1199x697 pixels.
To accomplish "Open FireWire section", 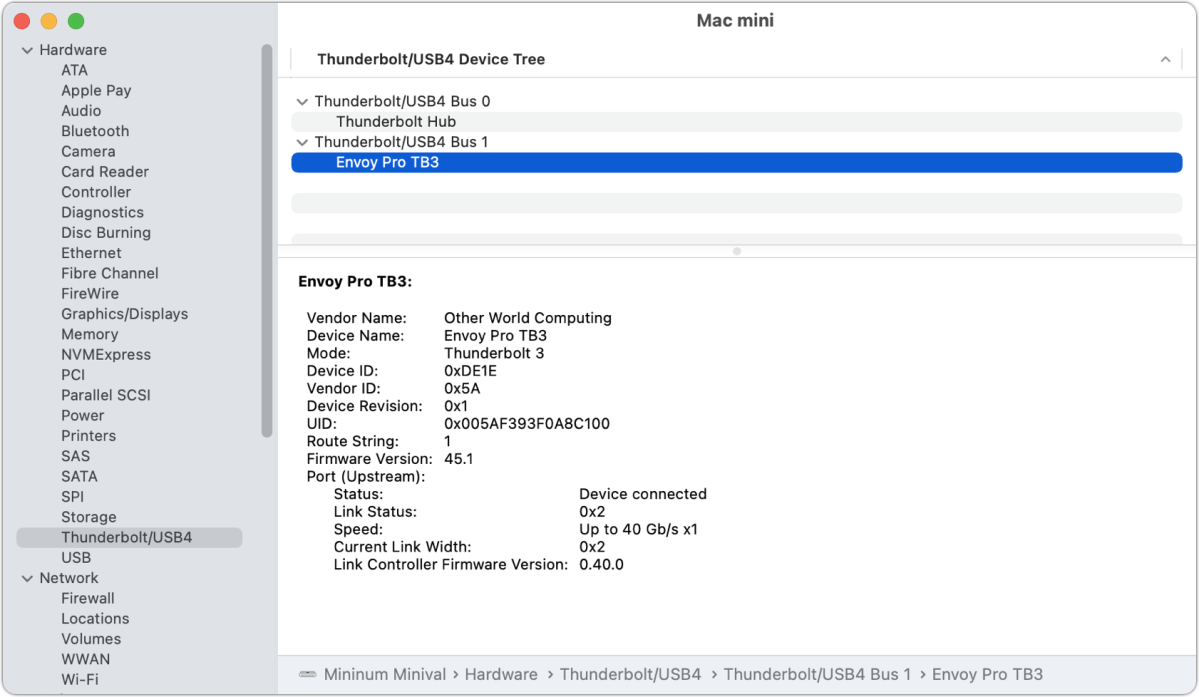I will pyautogui.click(x=89, y=293).
